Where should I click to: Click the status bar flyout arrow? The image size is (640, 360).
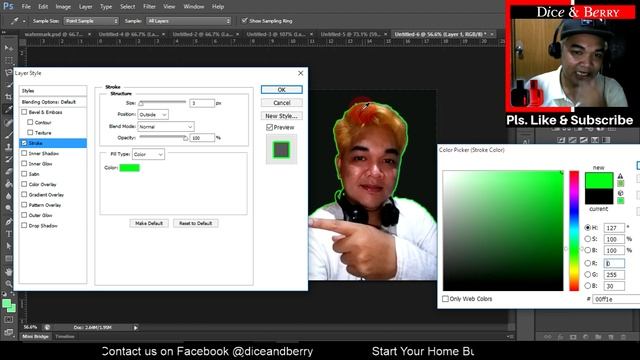pyautogui.click(x=136, y=327)
